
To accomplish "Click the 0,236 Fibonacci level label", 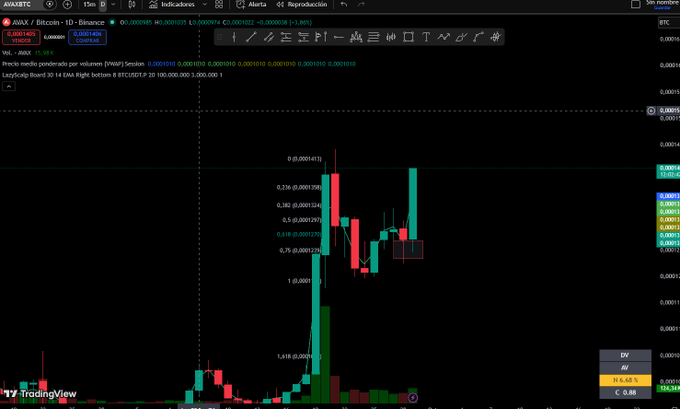I will point(299,187).
